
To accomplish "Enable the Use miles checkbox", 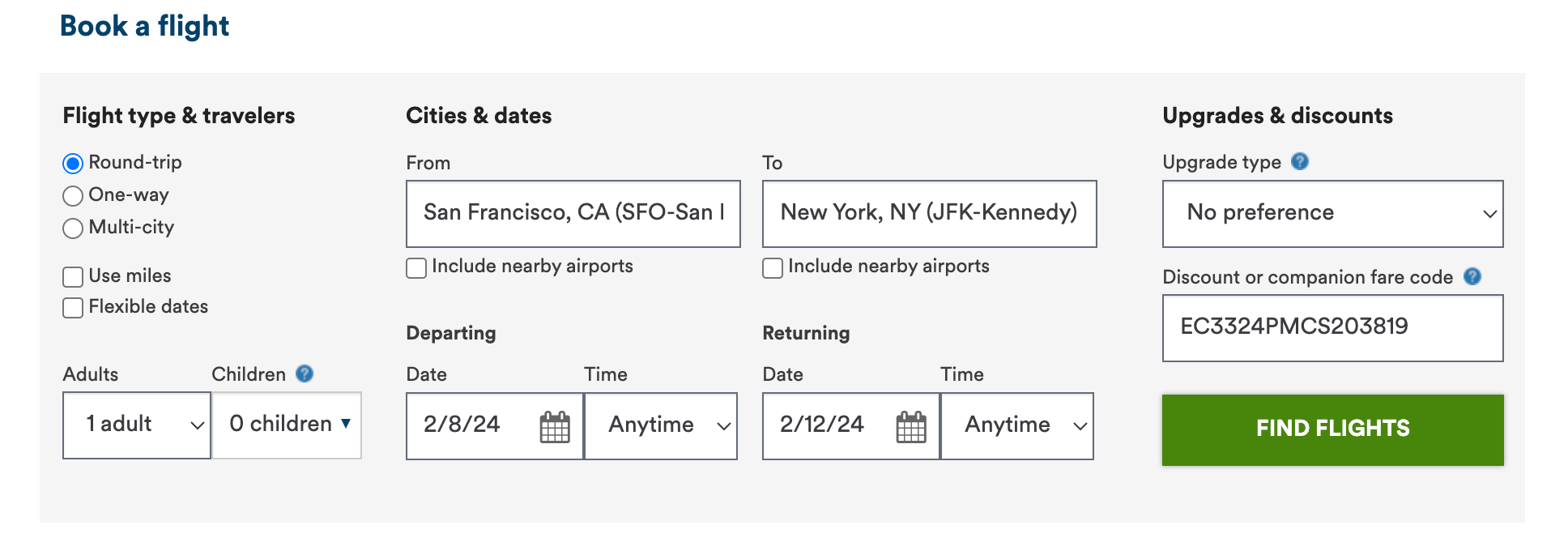I will [73, 277].
